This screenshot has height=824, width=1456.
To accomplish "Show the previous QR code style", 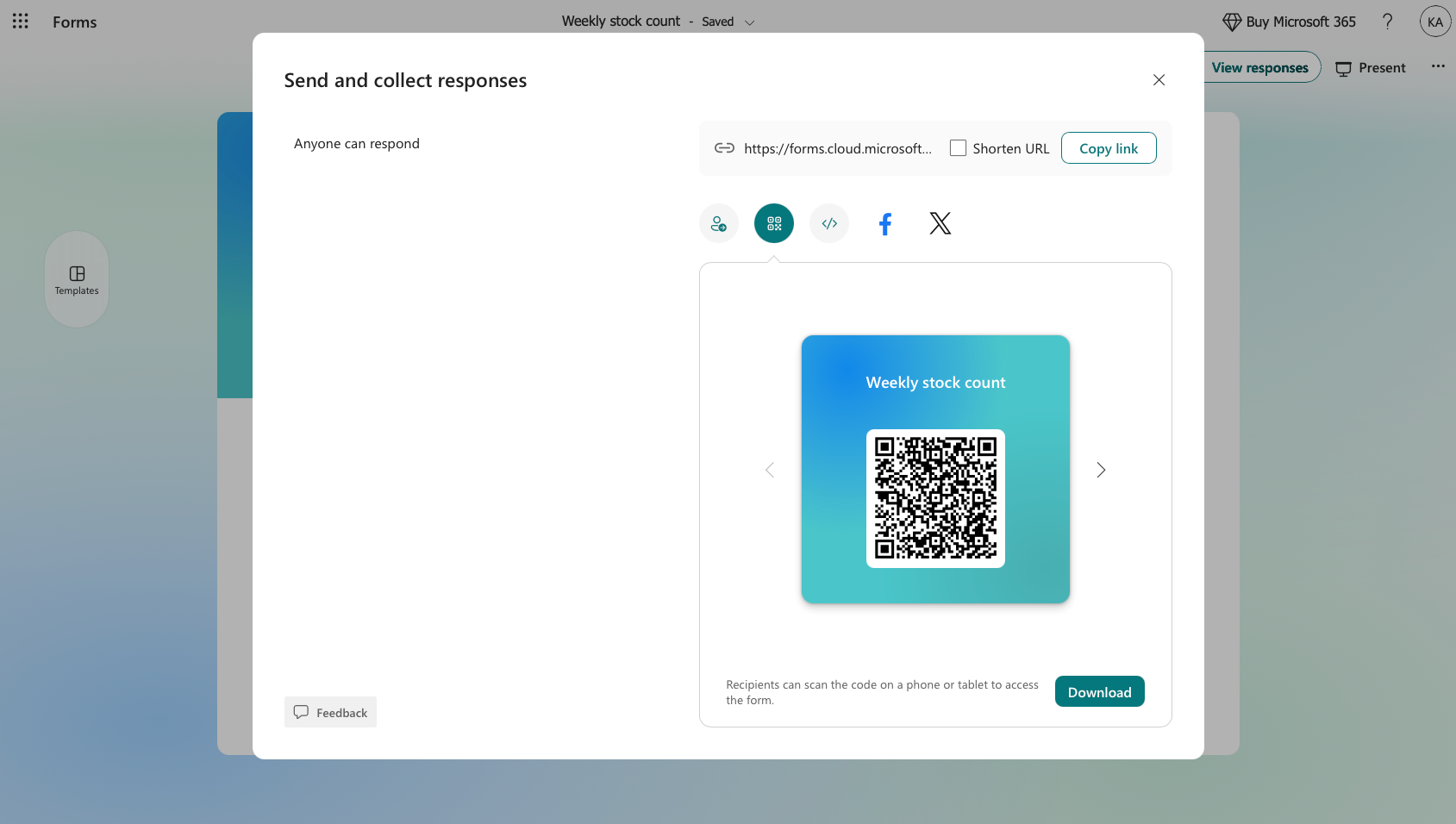I will click(770, 470).
